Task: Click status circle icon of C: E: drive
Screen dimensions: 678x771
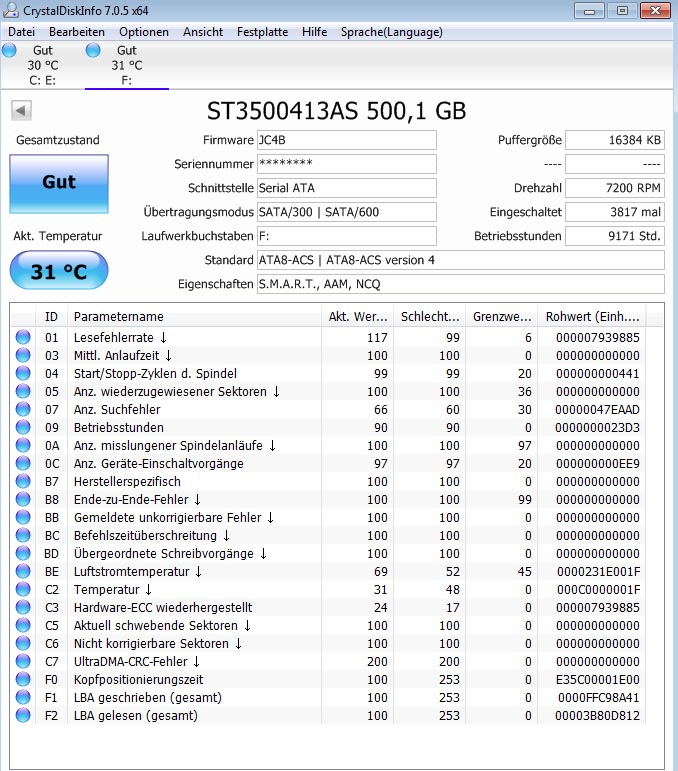Action: click(9, 50)
